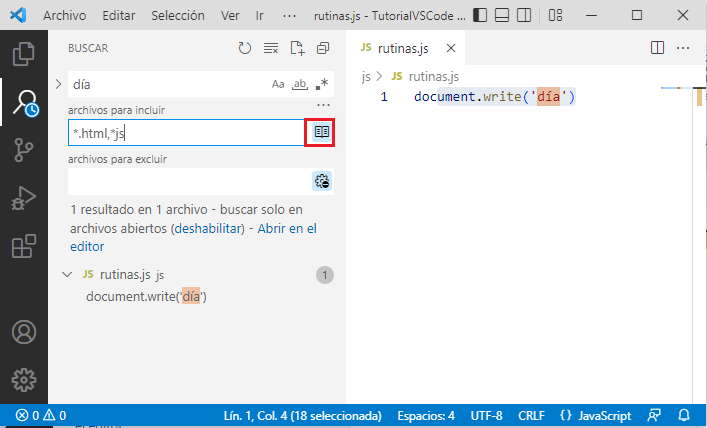The height and width of the screenshot is (428, 707).
Task: Click Abrir en el editor link
Action: 193,237
